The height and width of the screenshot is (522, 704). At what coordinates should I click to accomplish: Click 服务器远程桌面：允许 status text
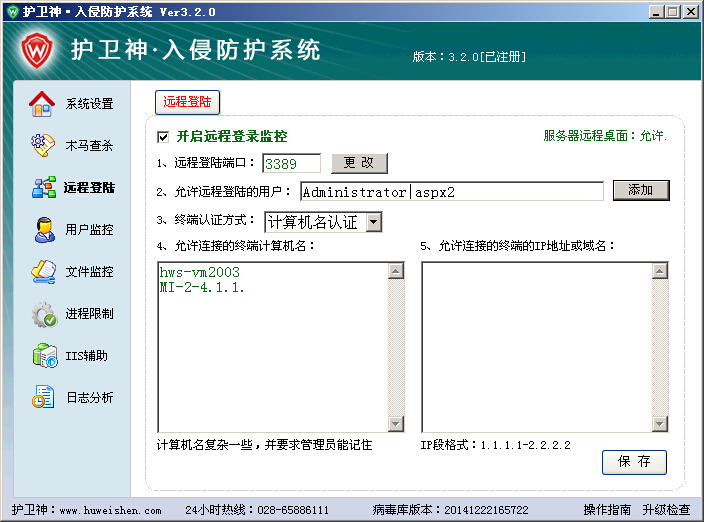coord(605,136)
